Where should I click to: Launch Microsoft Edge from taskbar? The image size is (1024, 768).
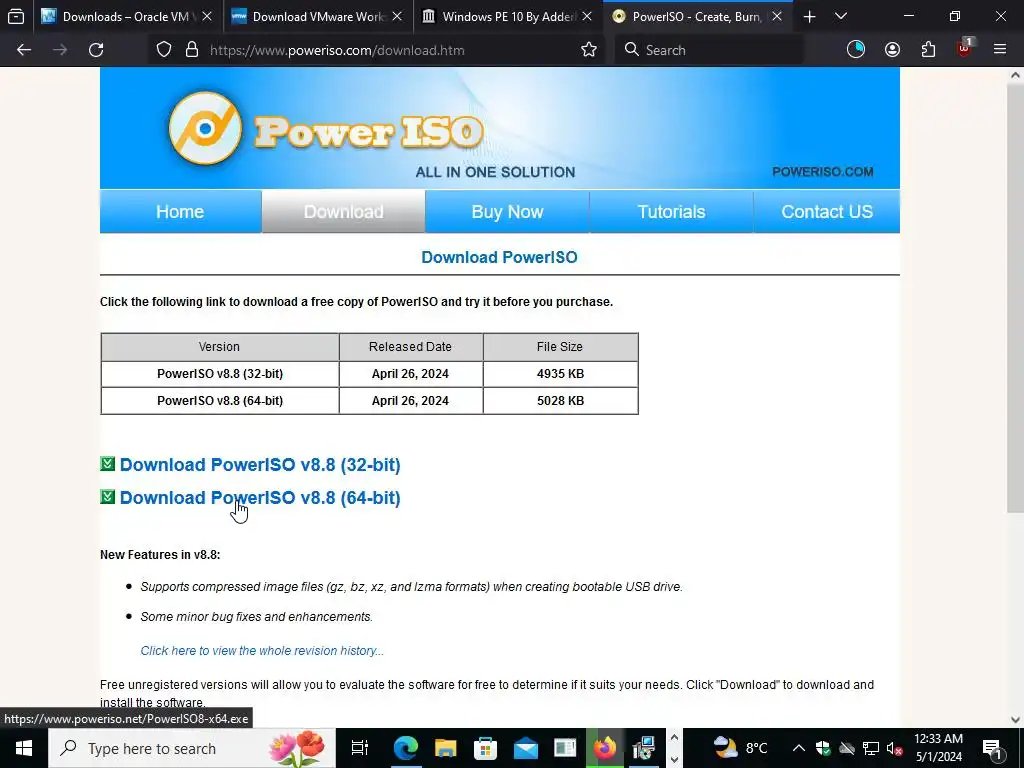click(x=406, y=748)
